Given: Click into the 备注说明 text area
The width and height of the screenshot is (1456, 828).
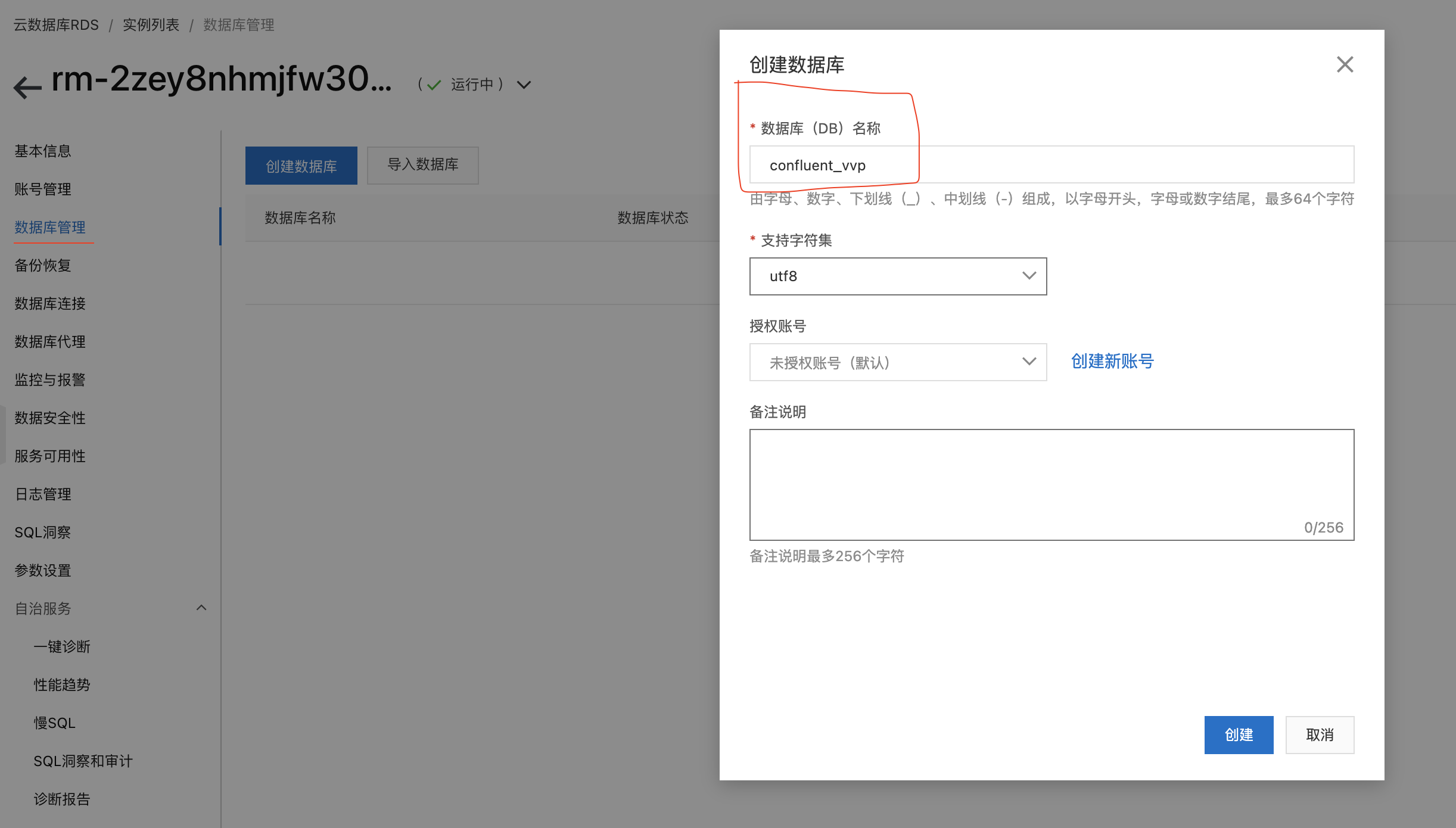Looking at the screenshot, I should (x=1051, y=484).
